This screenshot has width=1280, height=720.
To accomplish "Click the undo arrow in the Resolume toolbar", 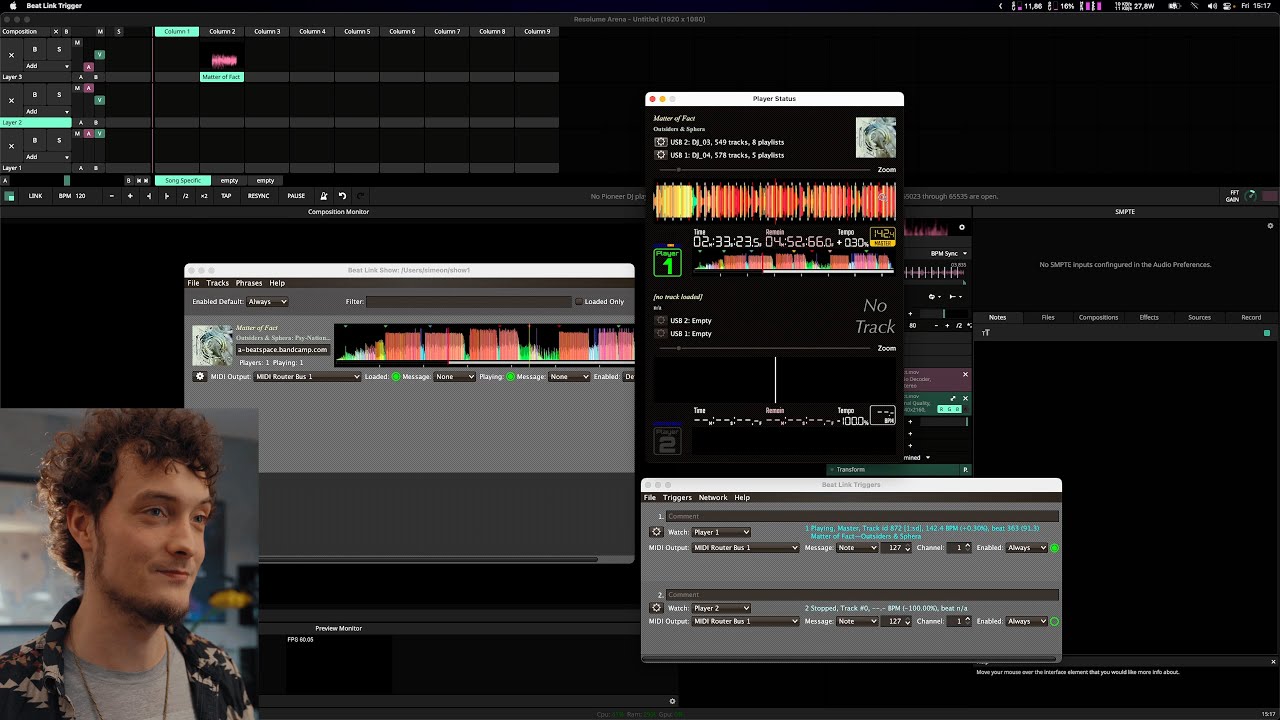I will tap(342, 196).
